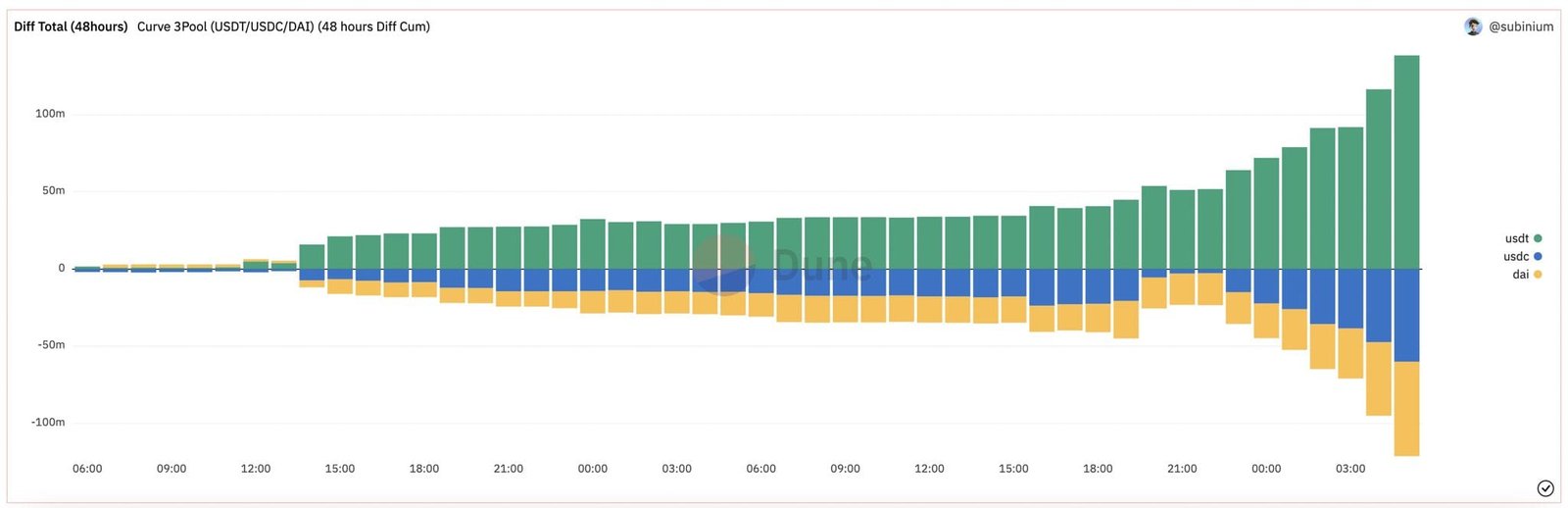Click the yellow dai legend dot
The width and height of the screenshot is (1568, 508).
1538,275
